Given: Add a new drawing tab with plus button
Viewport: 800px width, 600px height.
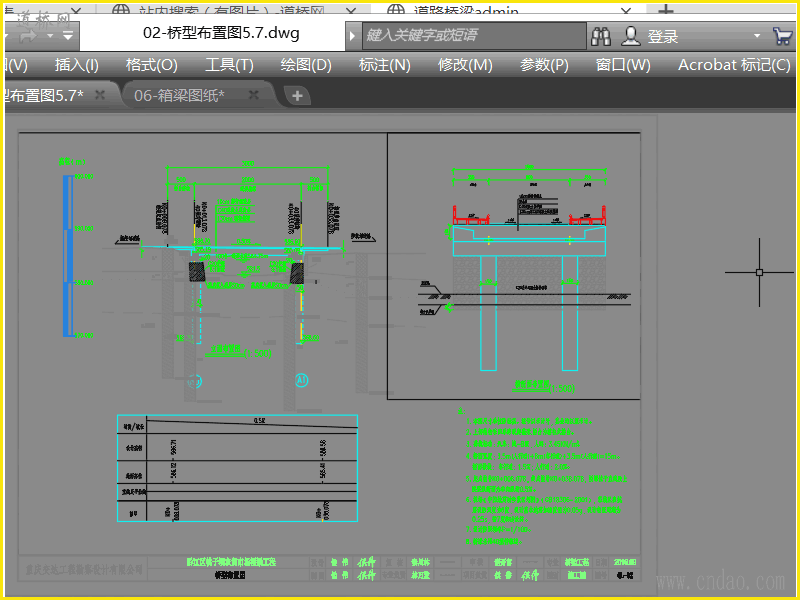Looking at the screenshot, I should 297,95.
